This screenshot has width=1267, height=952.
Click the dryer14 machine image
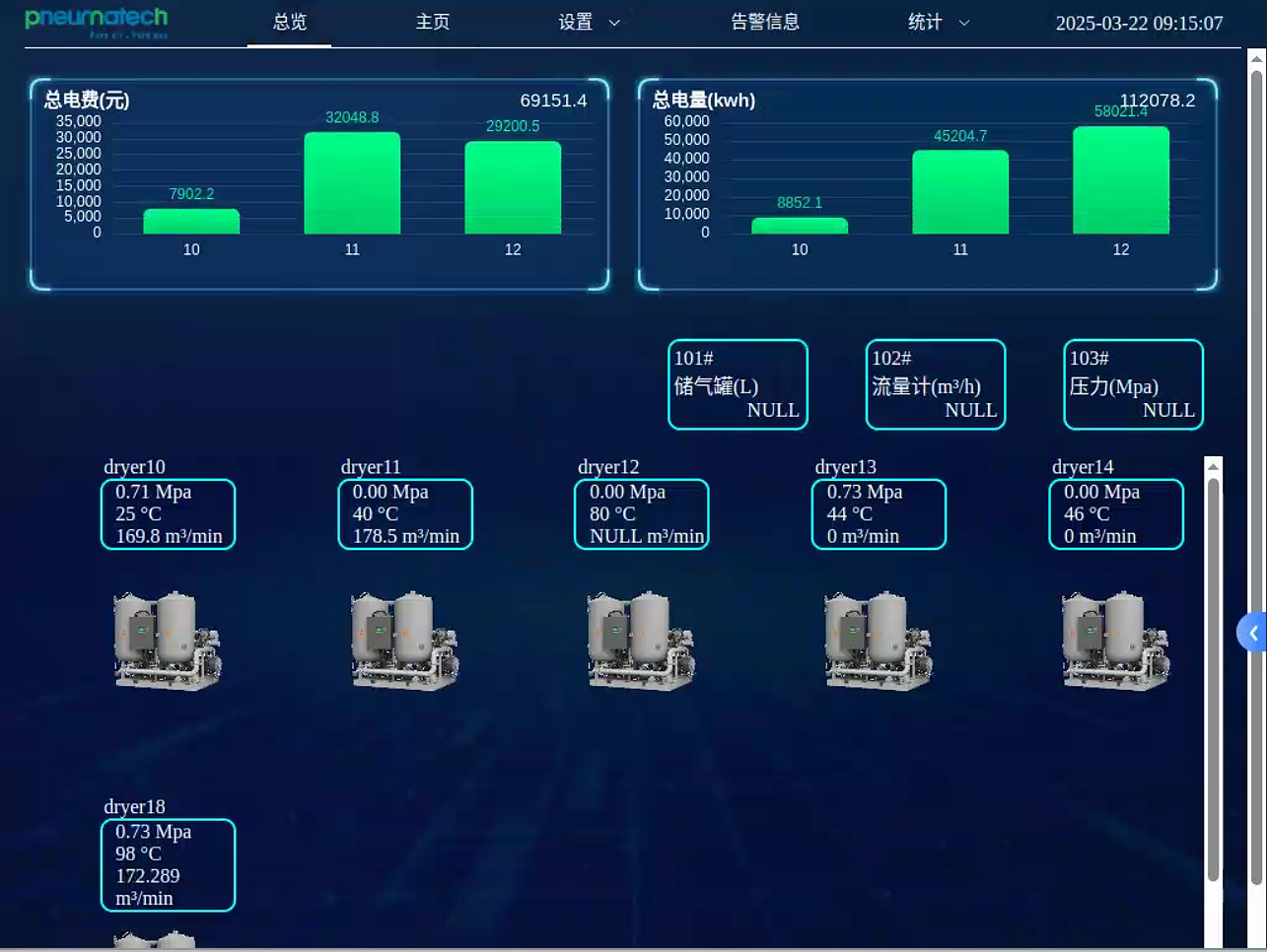[1115, 641]
